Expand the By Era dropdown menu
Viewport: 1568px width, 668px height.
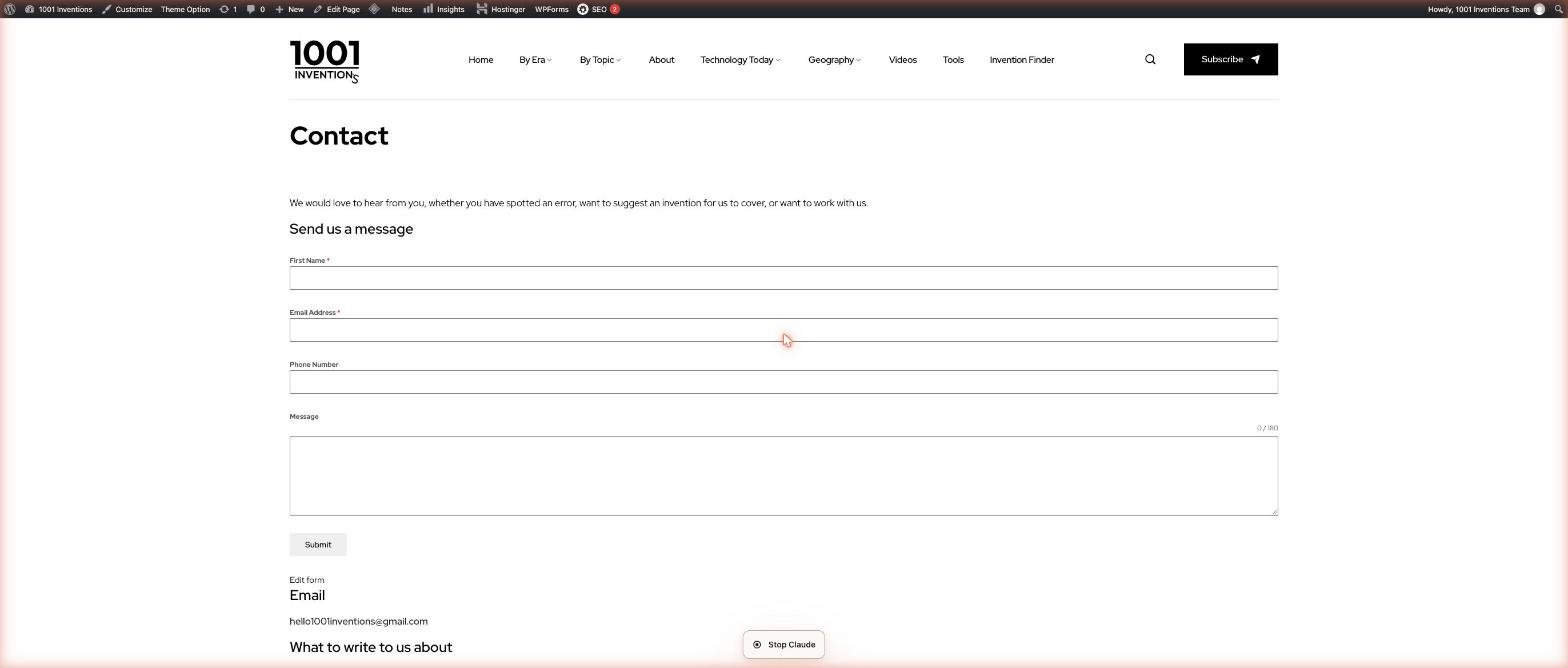coord(535,60)
